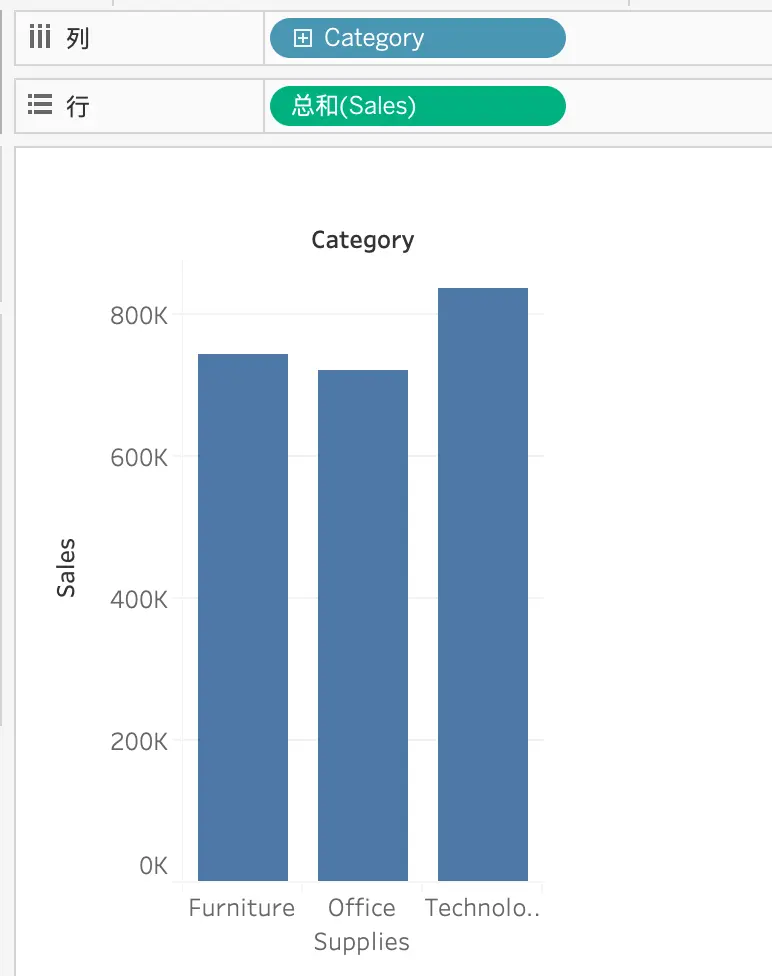Image resolution: width=772 pixels, height=976 pixels.
Task: Select the Furniture bar
Action: [x=243, y=617]
